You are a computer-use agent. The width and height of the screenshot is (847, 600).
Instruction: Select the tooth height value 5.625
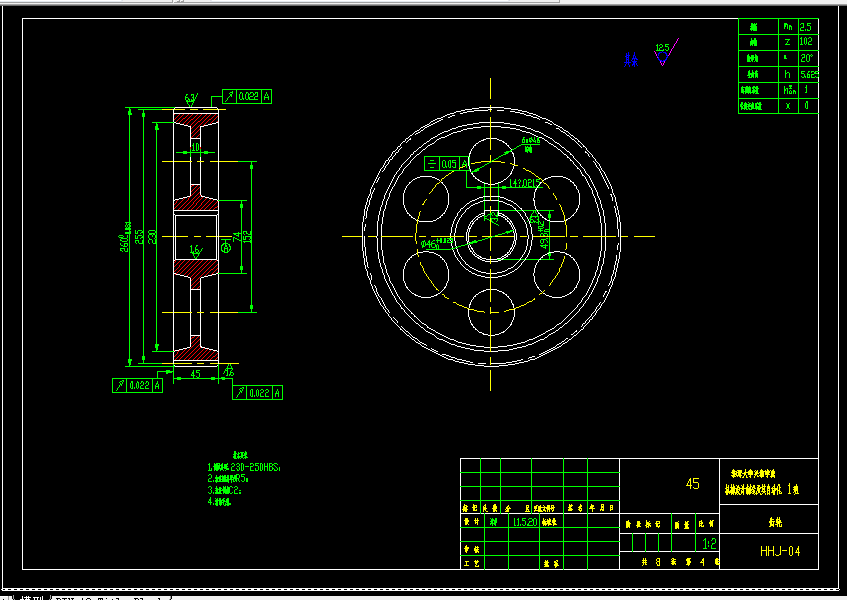click(809, 75)
